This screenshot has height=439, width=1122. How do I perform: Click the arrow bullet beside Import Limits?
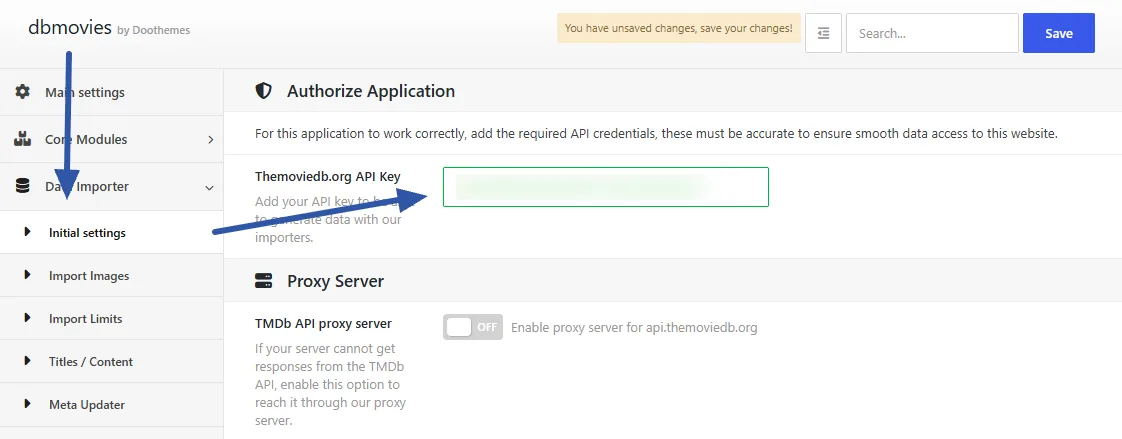[27, 318]
